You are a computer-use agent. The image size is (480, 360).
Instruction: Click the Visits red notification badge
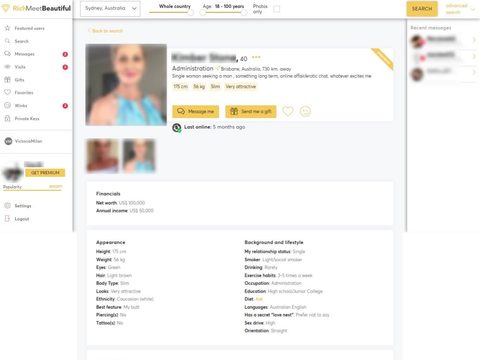65,67
